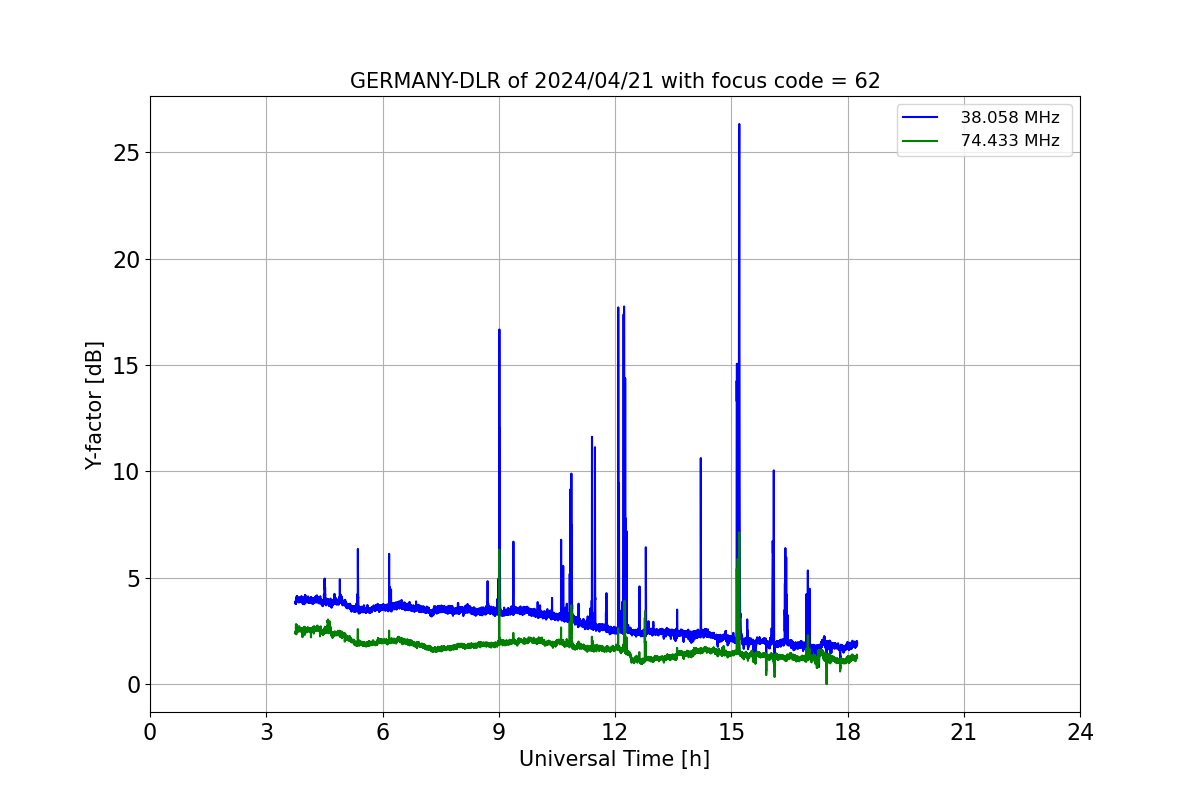Click the blue line sample in legend

[x=920, y=118]
